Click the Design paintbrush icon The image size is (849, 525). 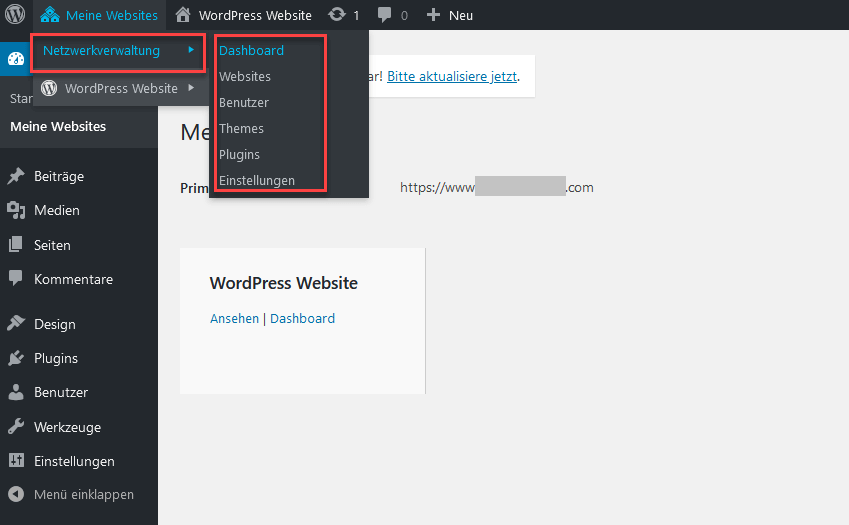(x=16, y=324)
